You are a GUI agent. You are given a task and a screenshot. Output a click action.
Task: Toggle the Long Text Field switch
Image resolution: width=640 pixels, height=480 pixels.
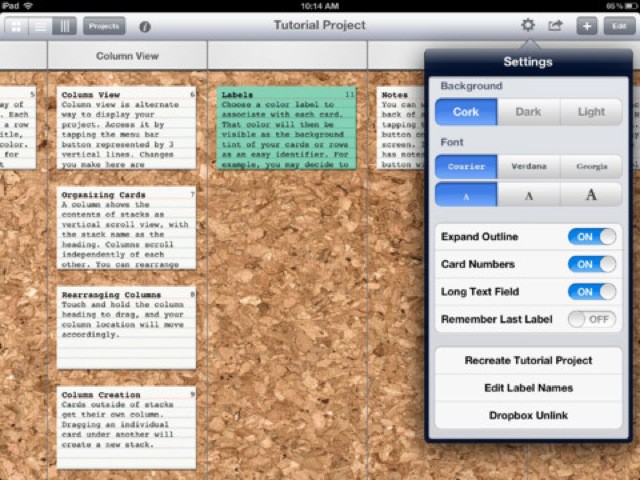[x=591, y=292]
